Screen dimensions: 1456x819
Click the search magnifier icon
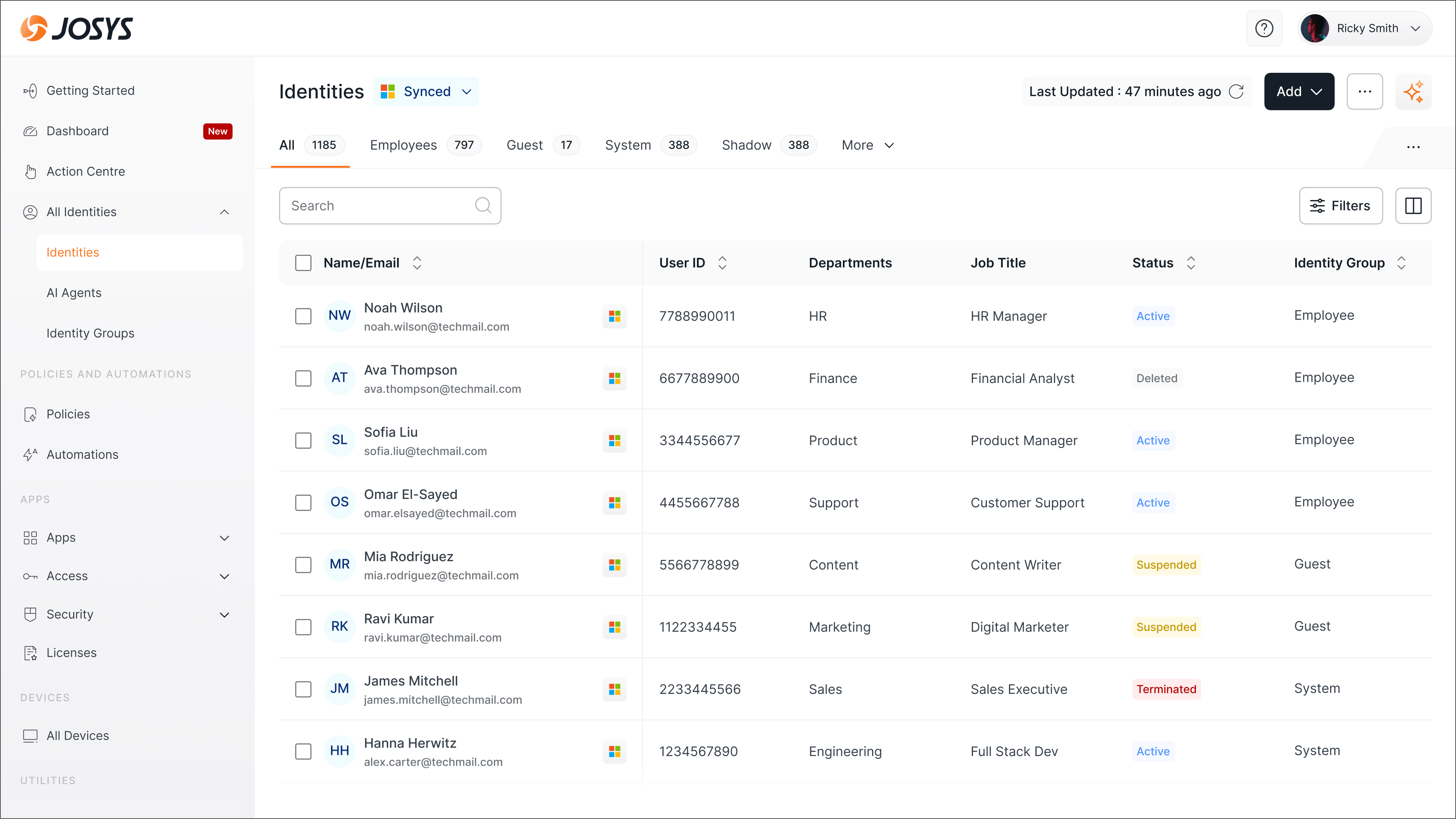[x=483, y=205]
